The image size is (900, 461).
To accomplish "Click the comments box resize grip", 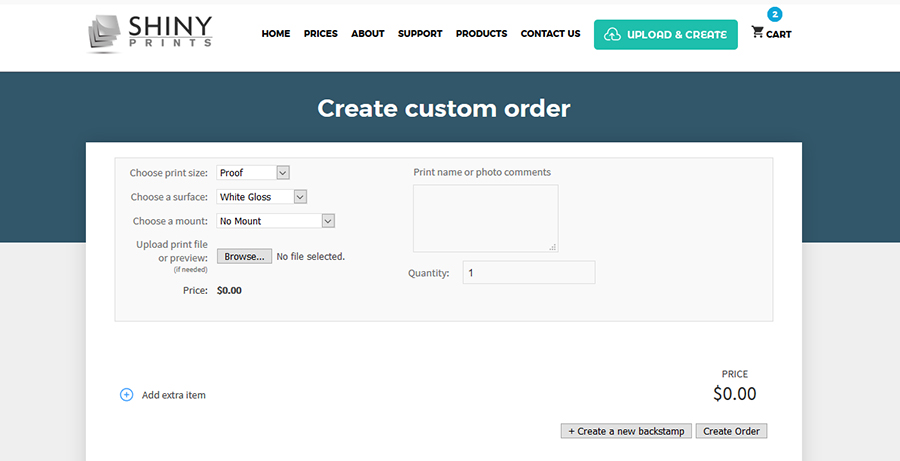I will [x=553, y=247].
